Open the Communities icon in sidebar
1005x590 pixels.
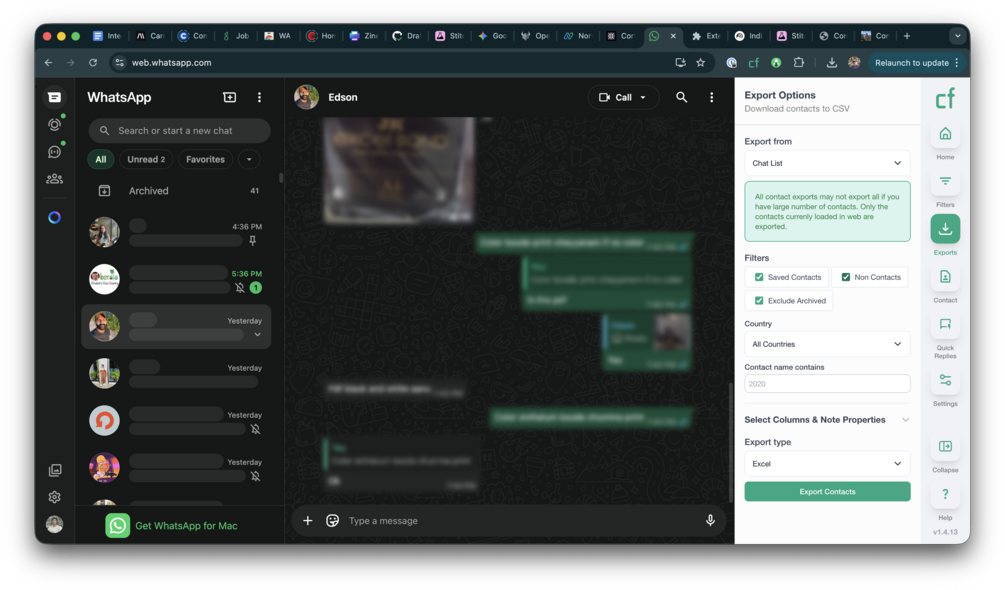click(54, 179)
